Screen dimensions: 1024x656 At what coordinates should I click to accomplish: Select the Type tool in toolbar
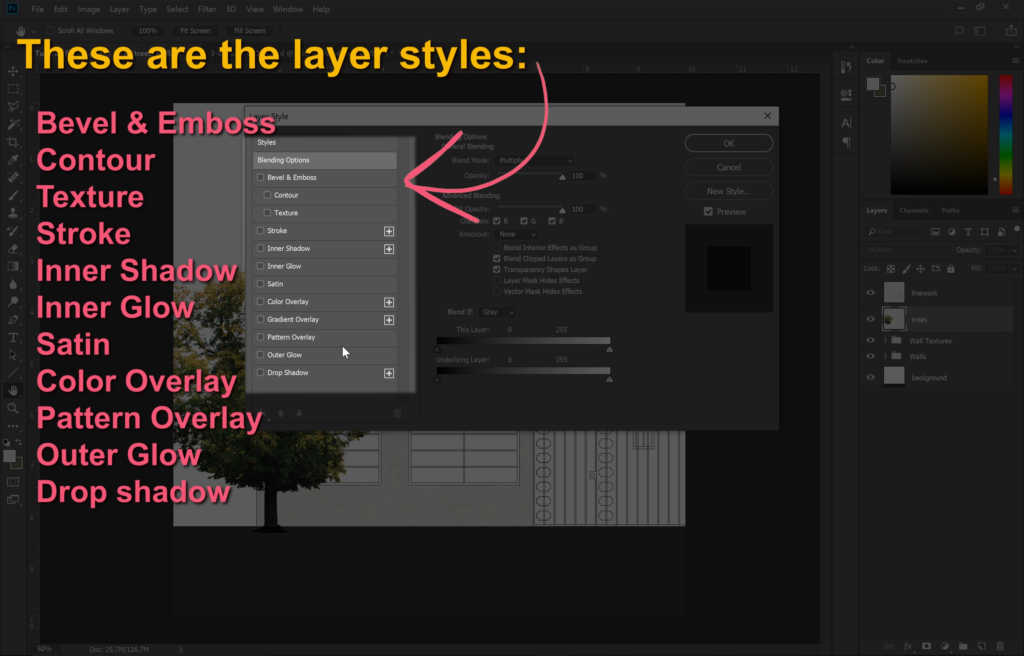(13, 337)
